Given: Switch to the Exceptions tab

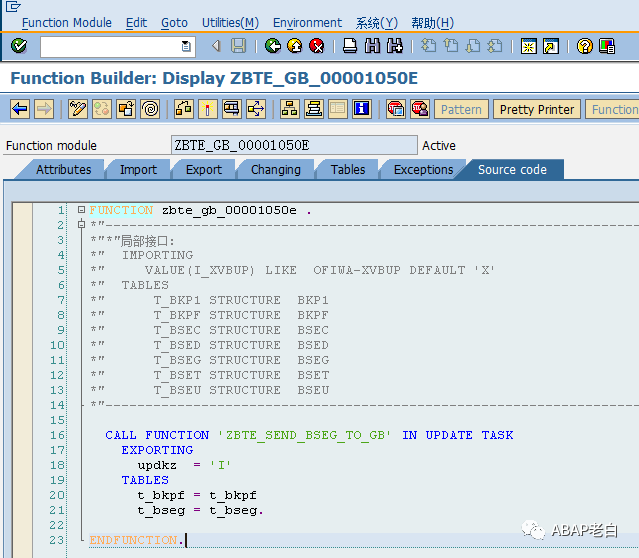Looking at the screenshot, I should pos(423,170).
